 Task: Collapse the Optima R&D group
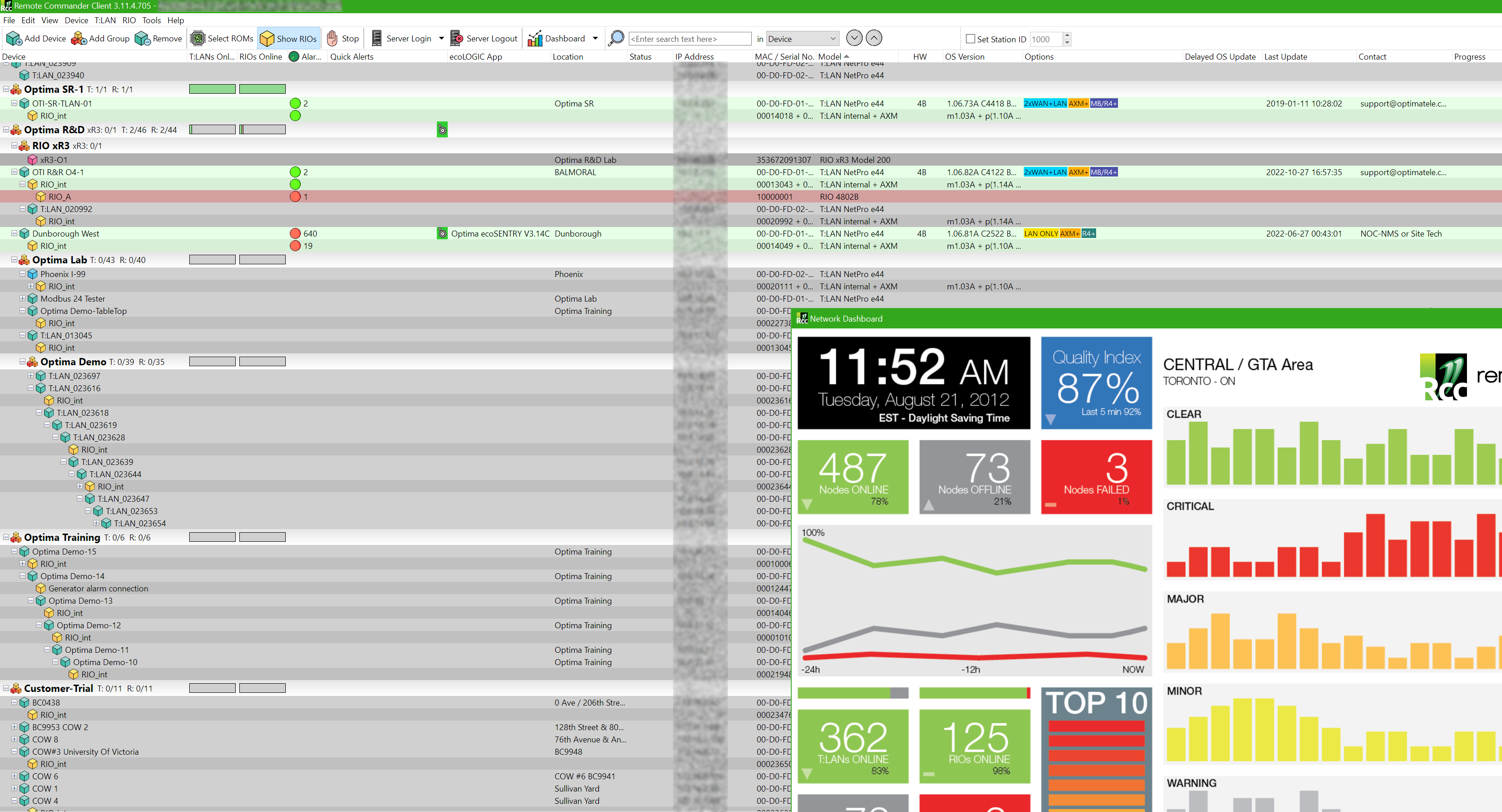tap(6, 129)
